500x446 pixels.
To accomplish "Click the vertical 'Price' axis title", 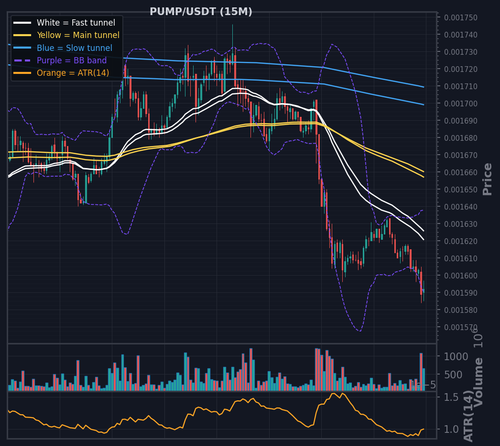I will (x=487, y=179).
